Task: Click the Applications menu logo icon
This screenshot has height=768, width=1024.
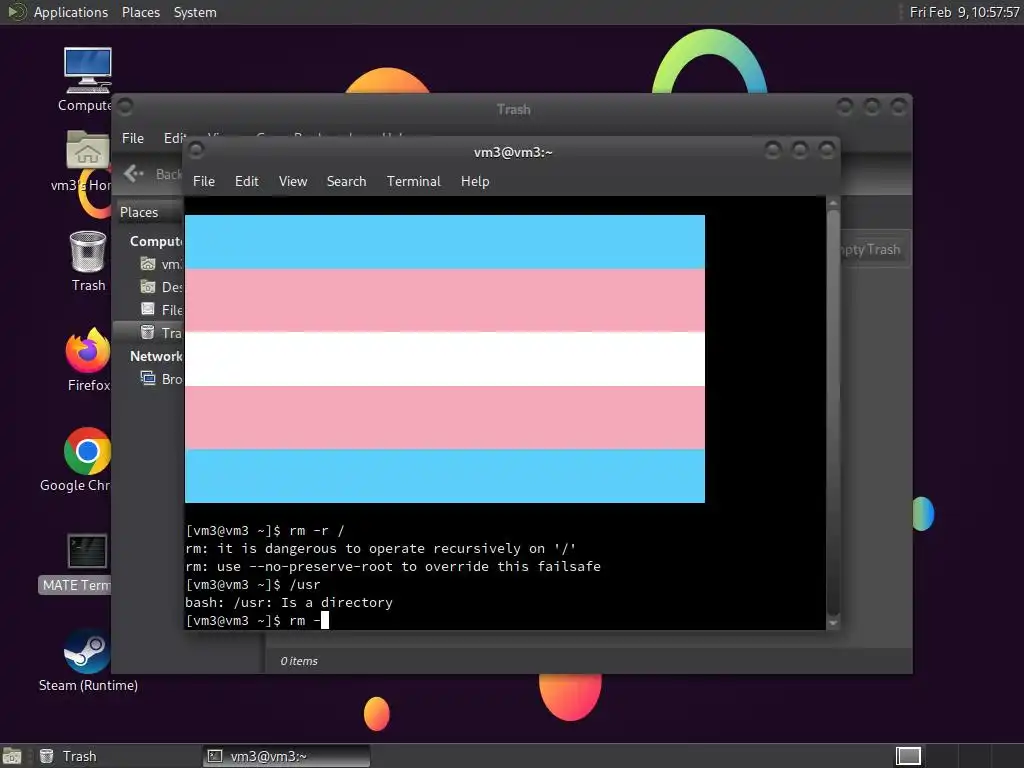Action: [x=16, y=12]
